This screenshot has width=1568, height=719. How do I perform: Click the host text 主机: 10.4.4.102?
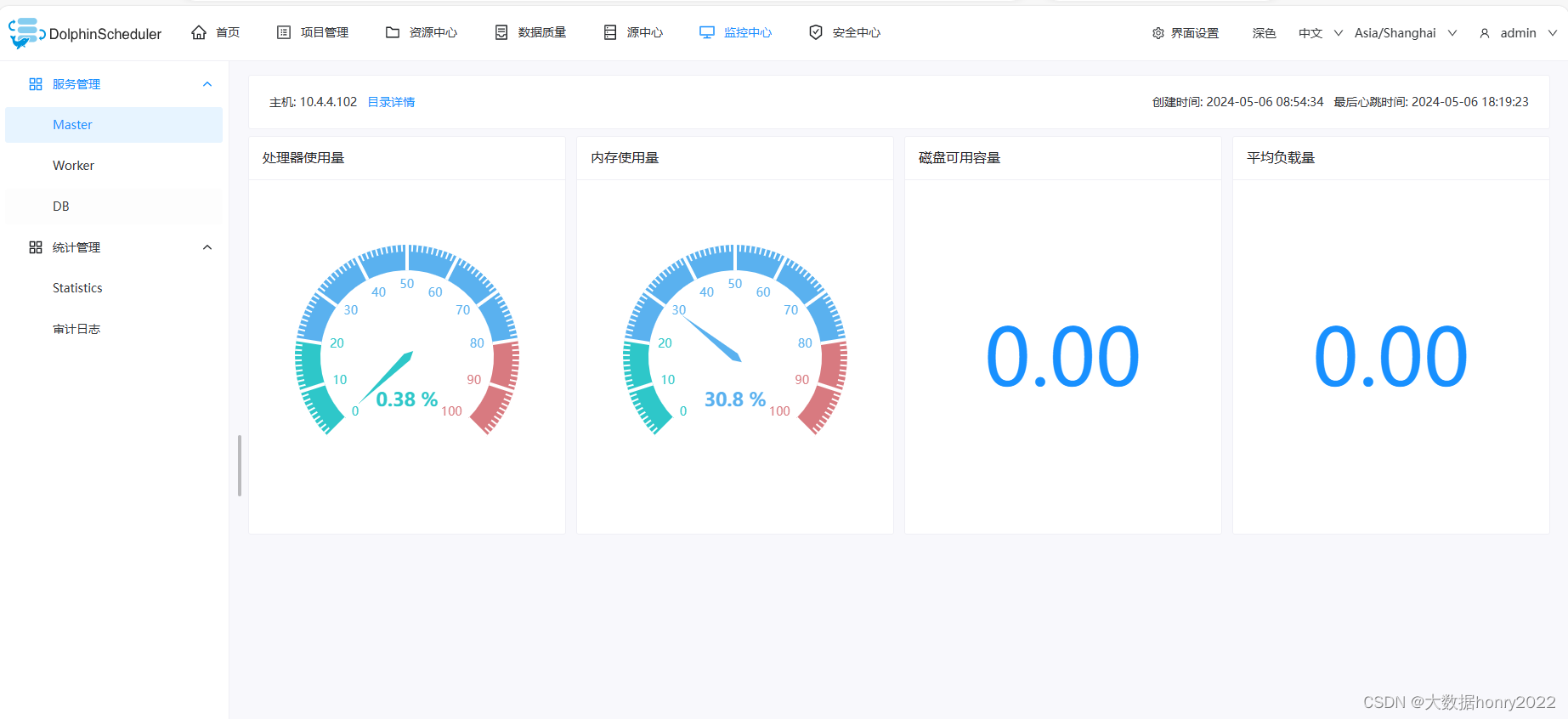point(313,102)
